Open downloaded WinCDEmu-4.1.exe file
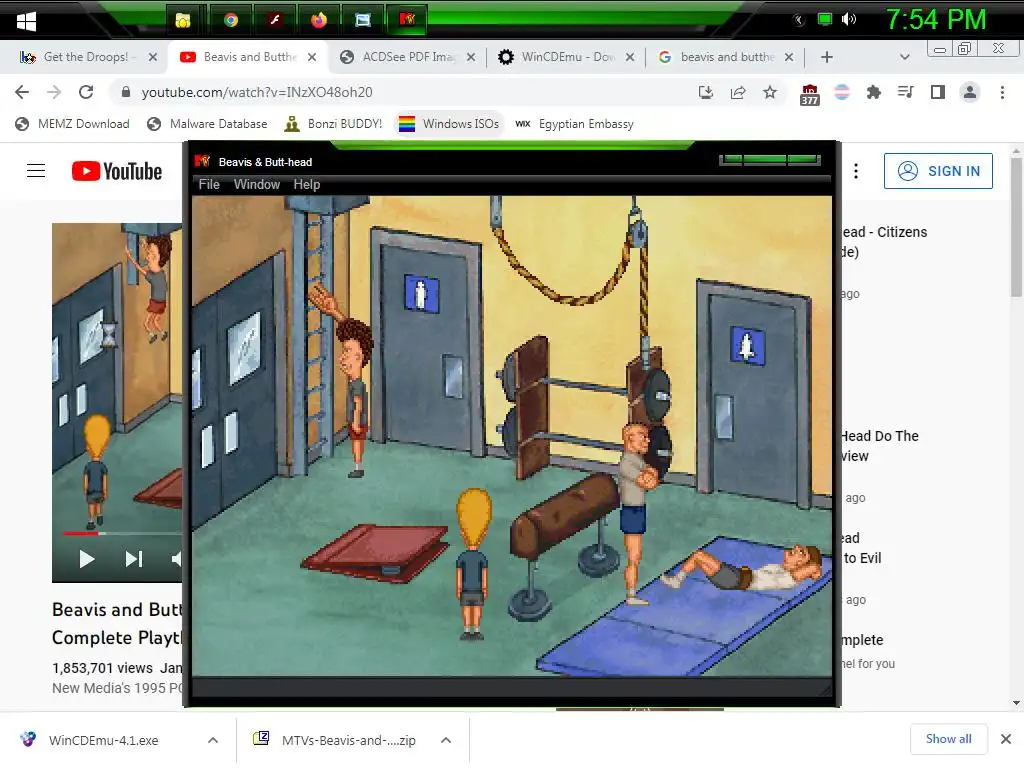The height and width of the screenshot is (768, 1024). click(x=103, y=740)
